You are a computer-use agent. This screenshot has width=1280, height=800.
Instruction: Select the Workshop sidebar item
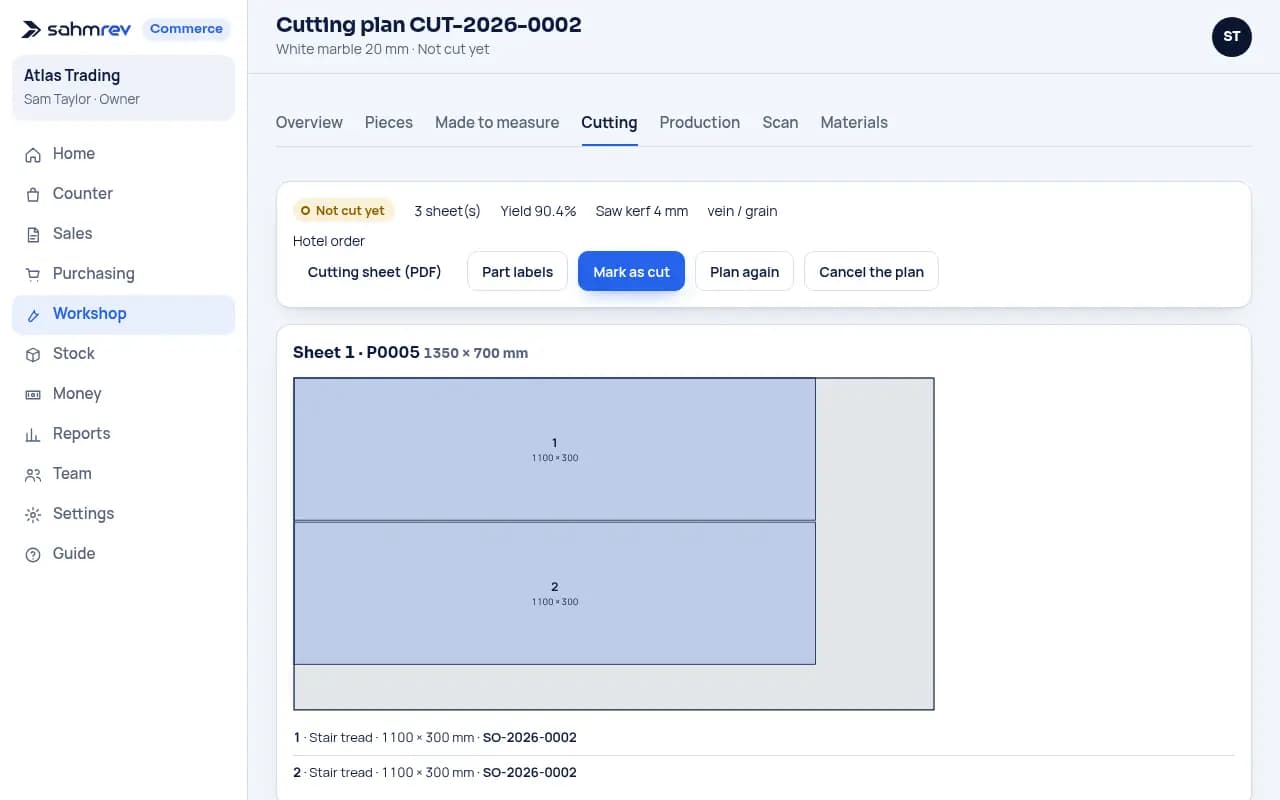(x=123, y=314)
